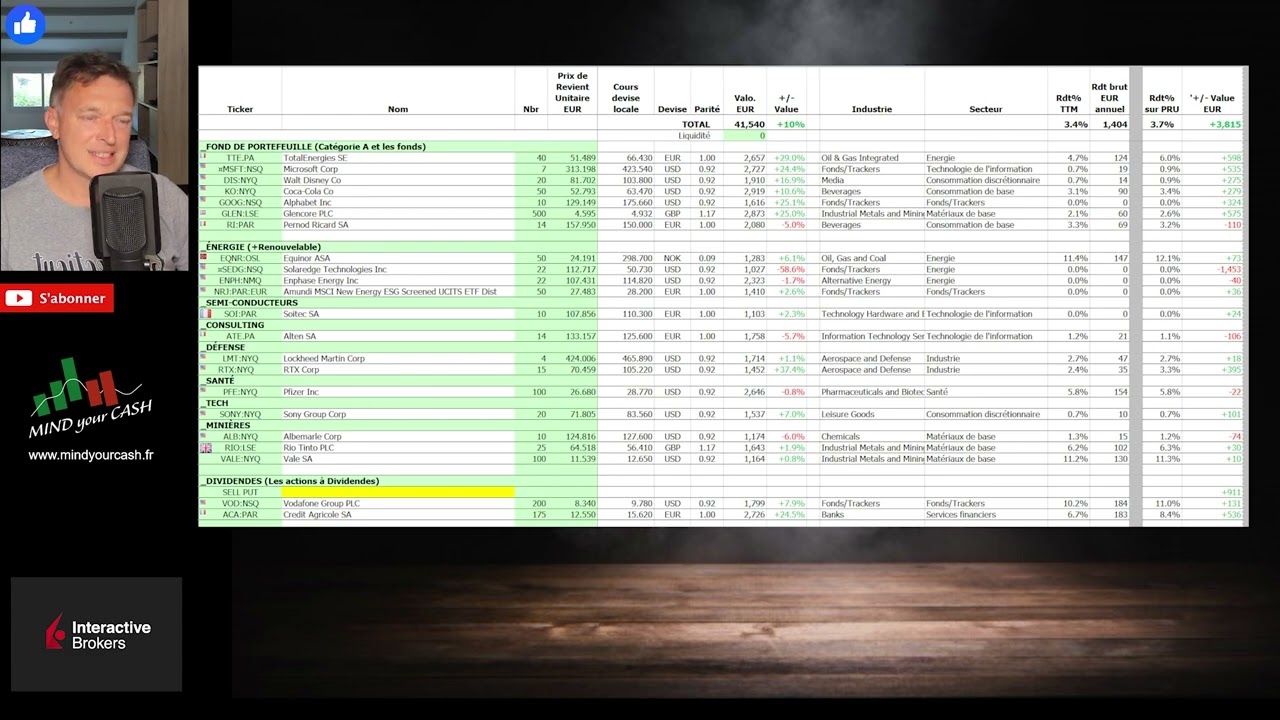Select the Rdt% sur PRU header
This screenshot has width=1280, height=720.
[x=1162, y=103]
